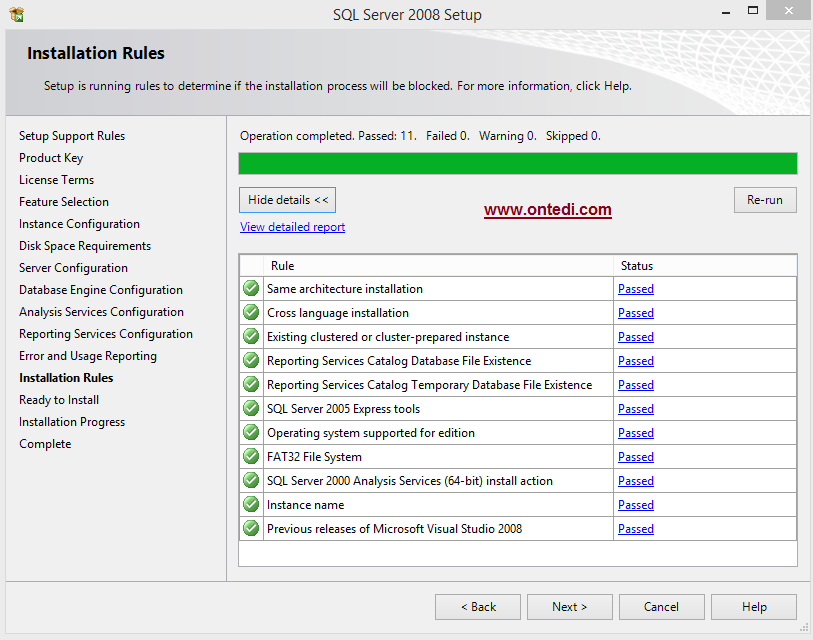Viewport: 813px width, 640px height.
Task: Open Passed link for Catalog Temporary Database File Existence
Action: pos(636,385)
